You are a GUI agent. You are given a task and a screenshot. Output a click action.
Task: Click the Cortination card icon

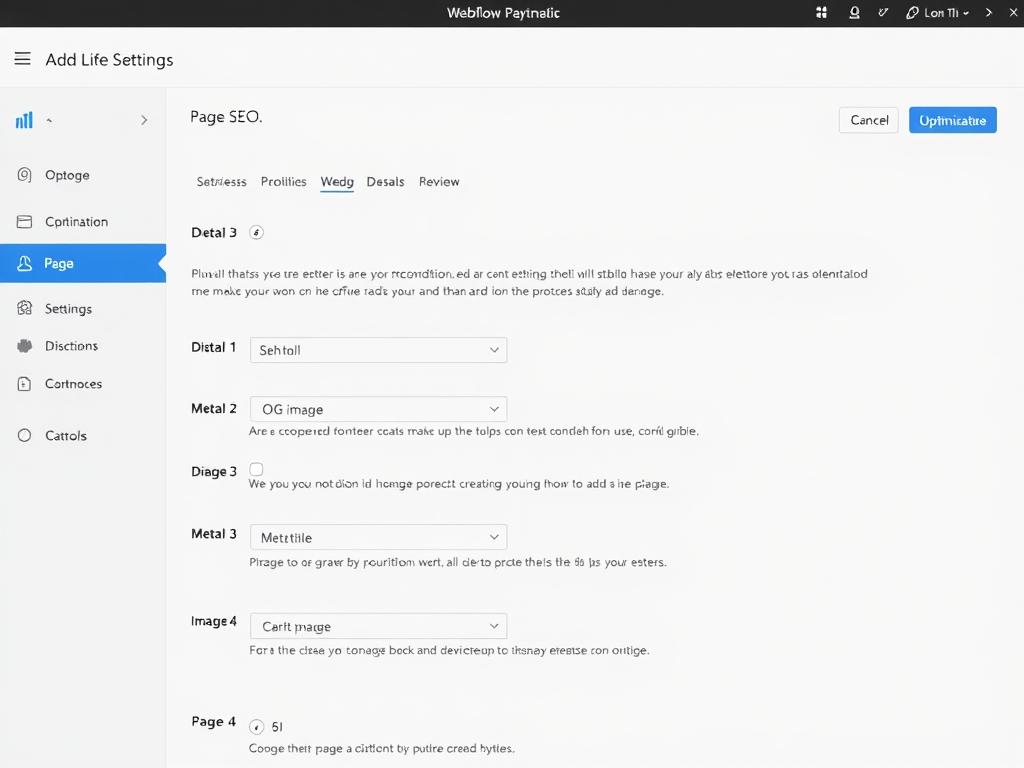coord(24,222)
